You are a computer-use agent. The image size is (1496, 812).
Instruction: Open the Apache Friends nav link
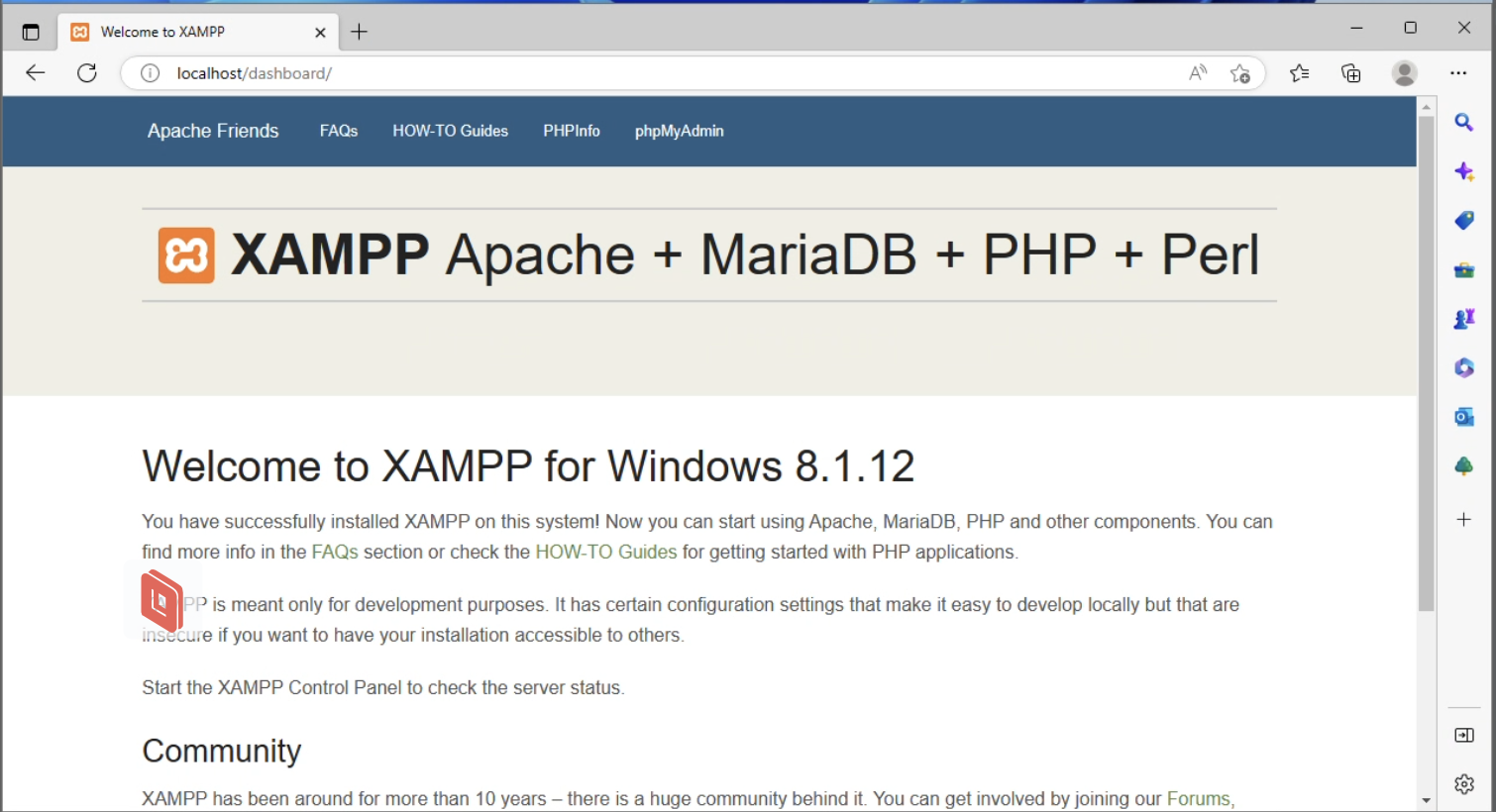point(213,131)
